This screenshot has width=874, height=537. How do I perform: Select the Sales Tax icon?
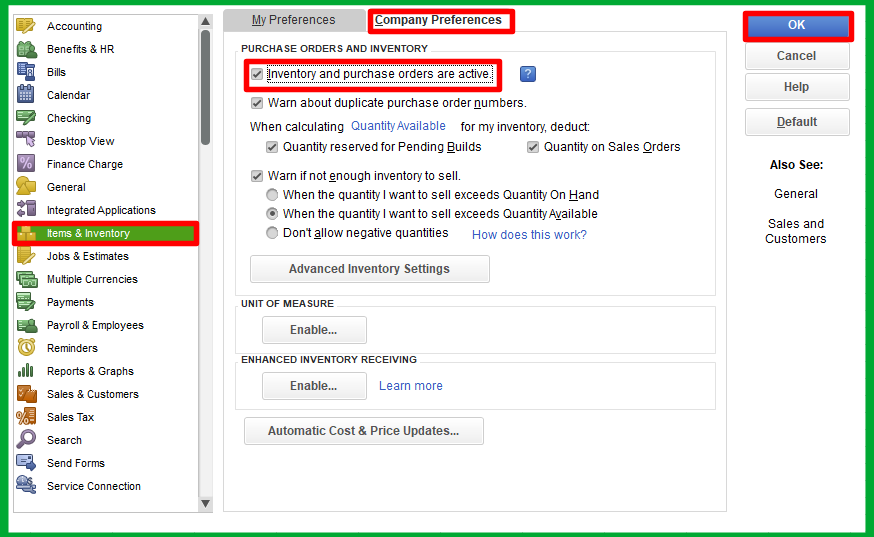(x=26, y=417)
